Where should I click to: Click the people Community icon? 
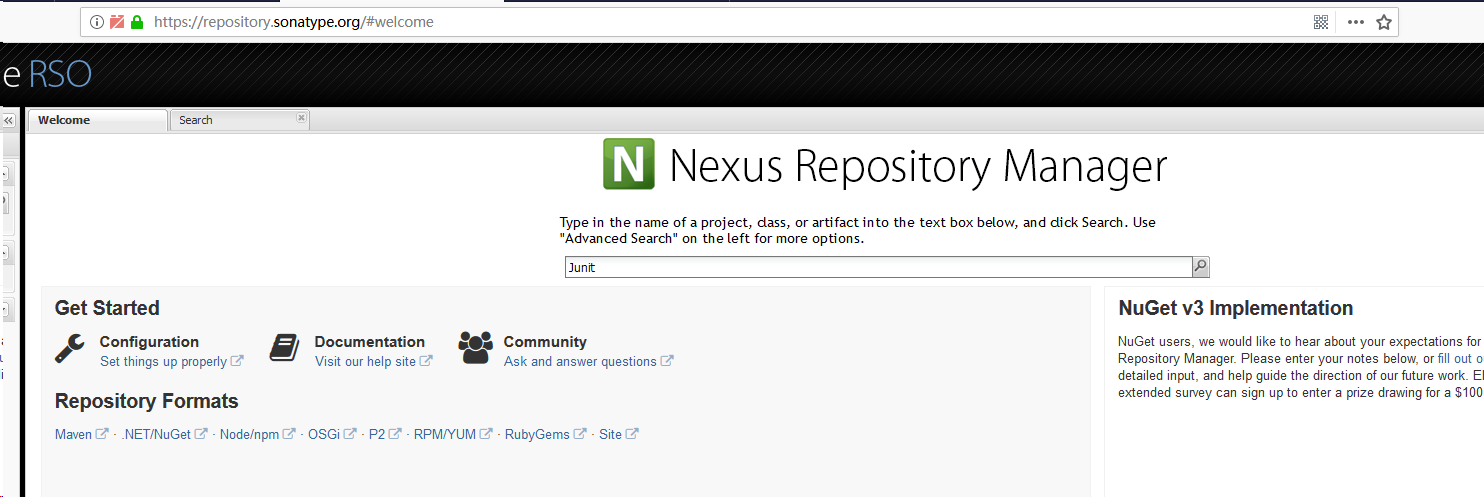click(475, 348)
